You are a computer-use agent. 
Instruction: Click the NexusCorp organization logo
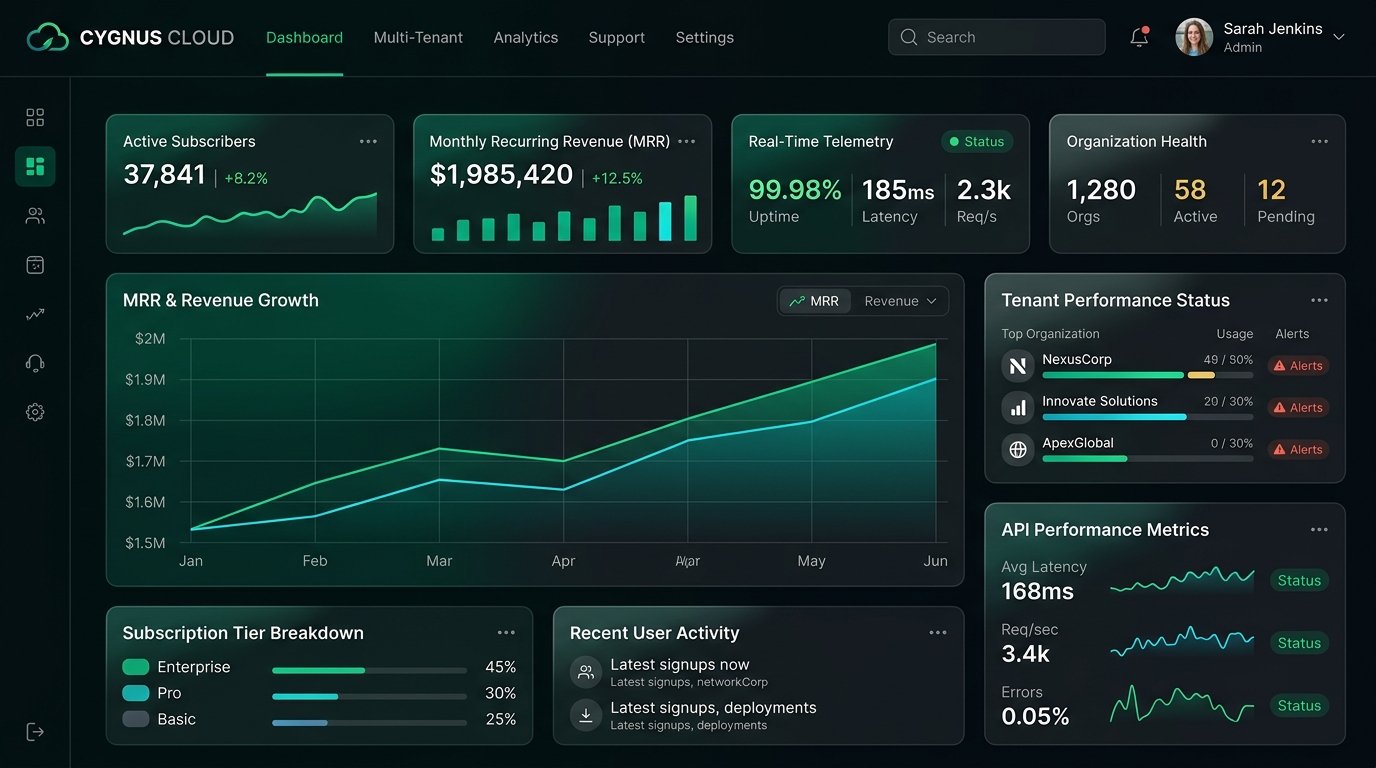(x=1018, y=366)
